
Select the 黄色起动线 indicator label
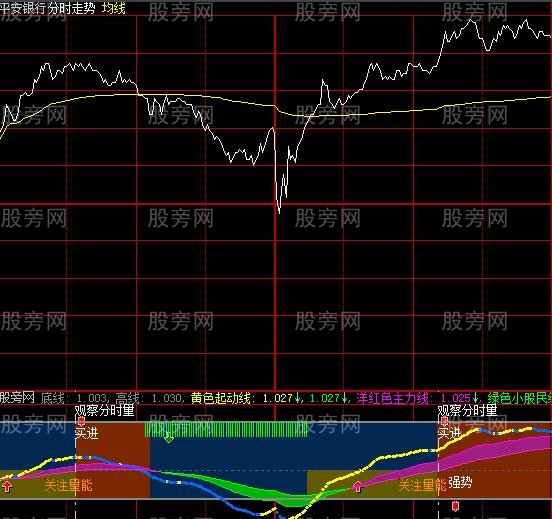pyautogui.click(x=221, y=398)
